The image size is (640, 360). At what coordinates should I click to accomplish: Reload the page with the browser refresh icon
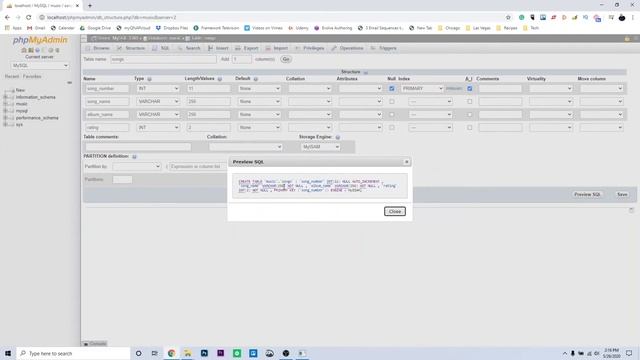[x=29, y=18]
